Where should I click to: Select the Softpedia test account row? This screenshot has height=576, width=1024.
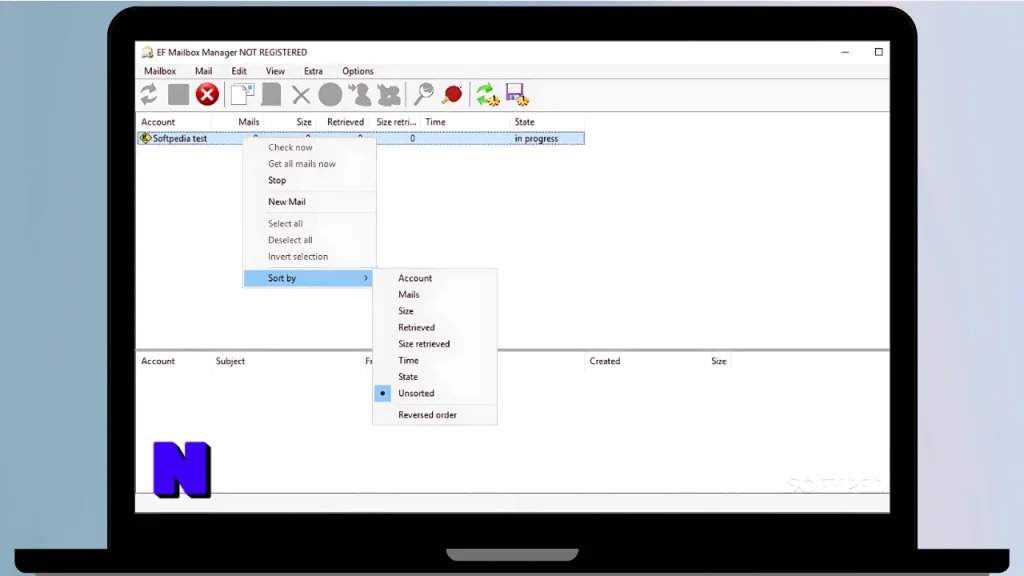point(360,138)
